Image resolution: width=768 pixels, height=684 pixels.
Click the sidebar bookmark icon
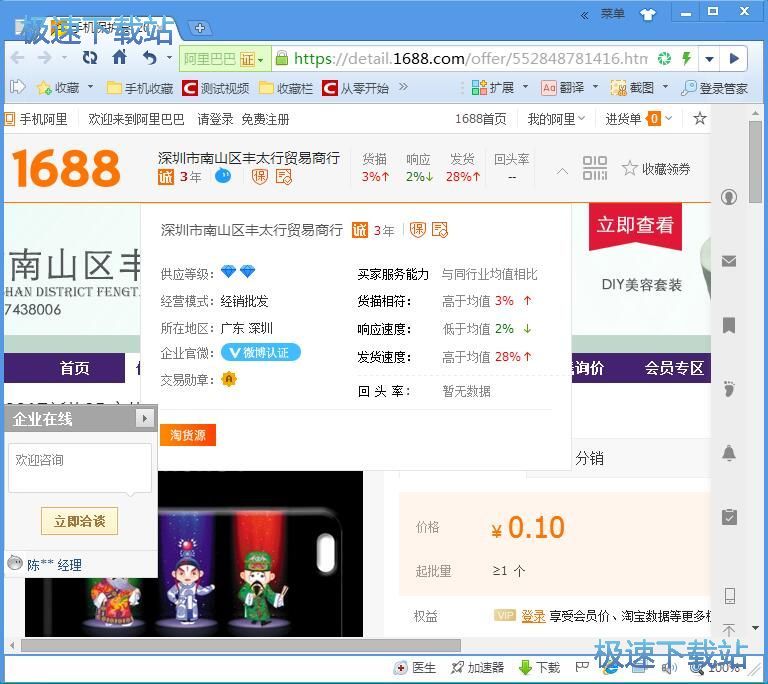(x=729, y=325)
